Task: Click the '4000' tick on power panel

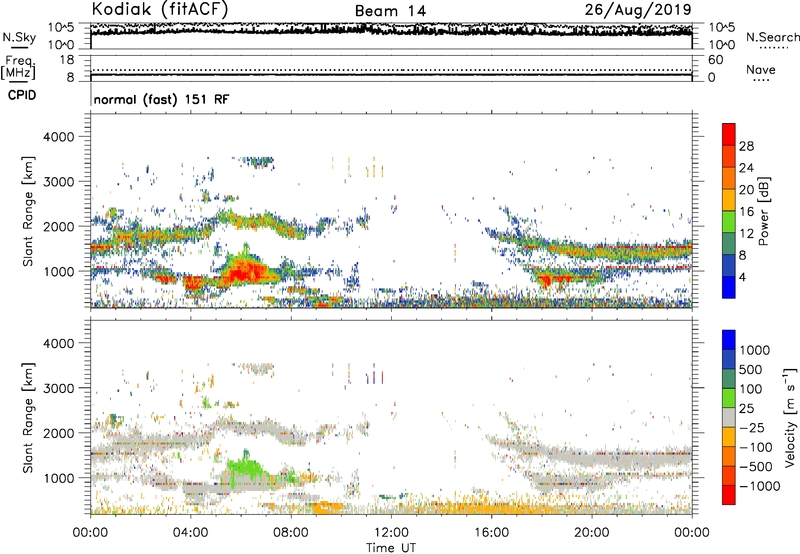Action: tap(58, 137)
